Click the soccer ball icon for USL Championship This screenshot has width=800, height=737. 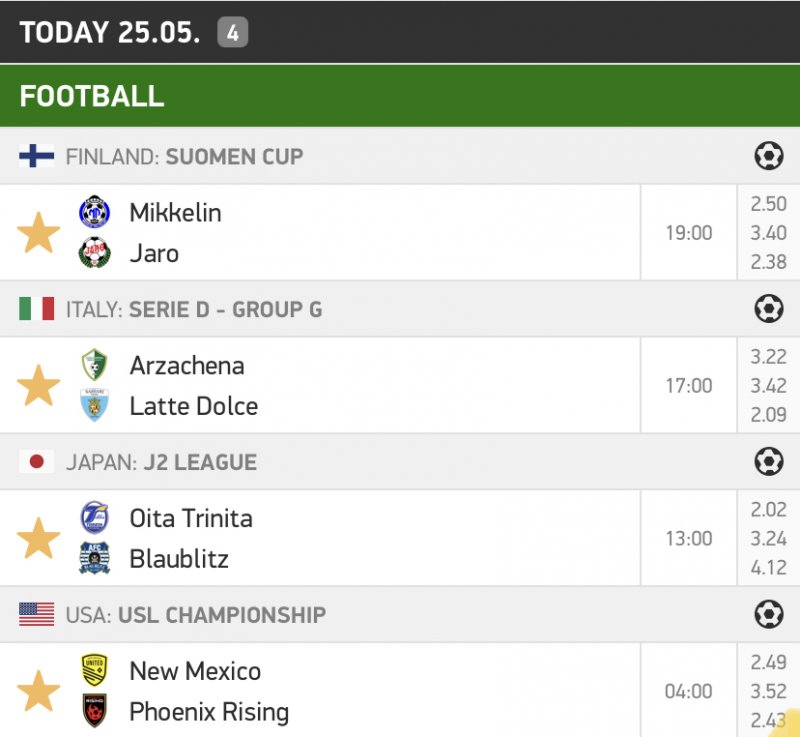[x=768, y=614]
